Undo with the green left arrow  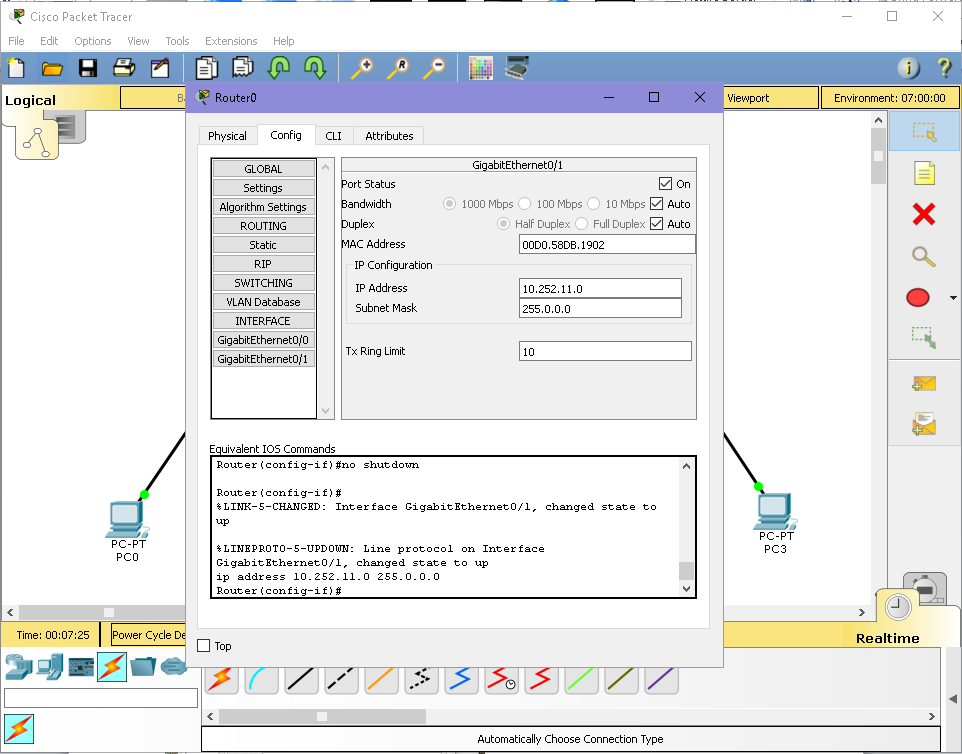279,67
